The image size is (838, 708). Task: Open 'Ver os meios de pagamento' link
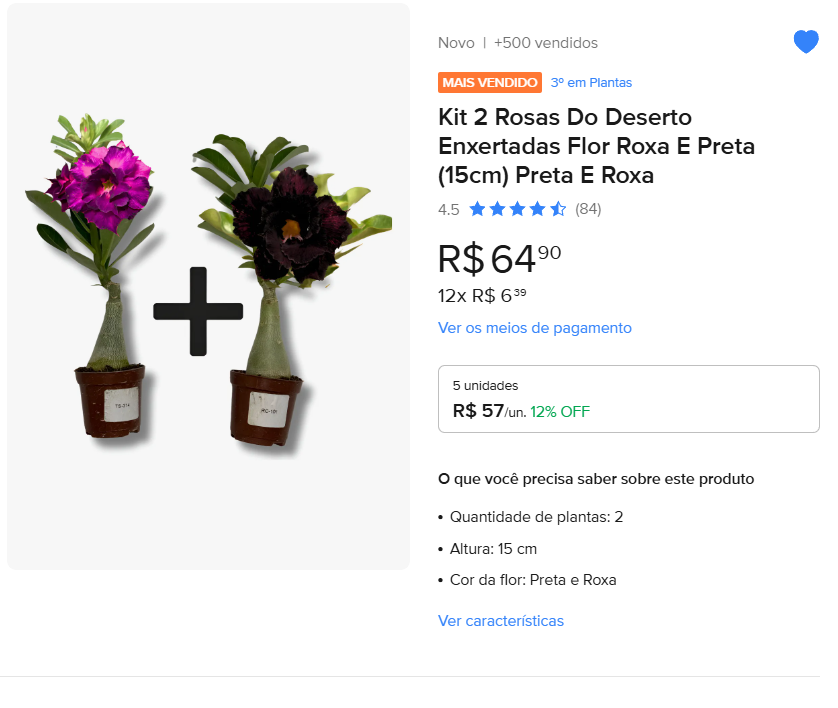[x=535, y=327]
